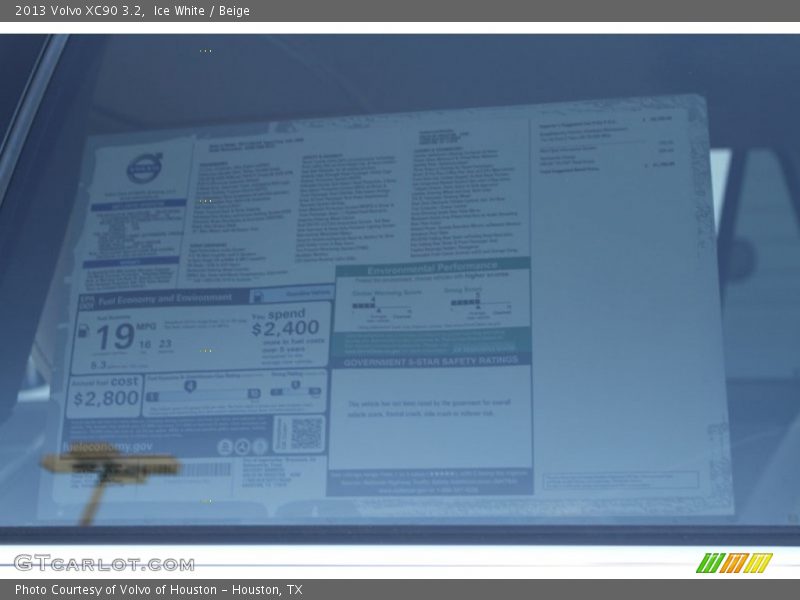
Task: Click the "Environmental Performance" heading
Action: pos(432,268)
